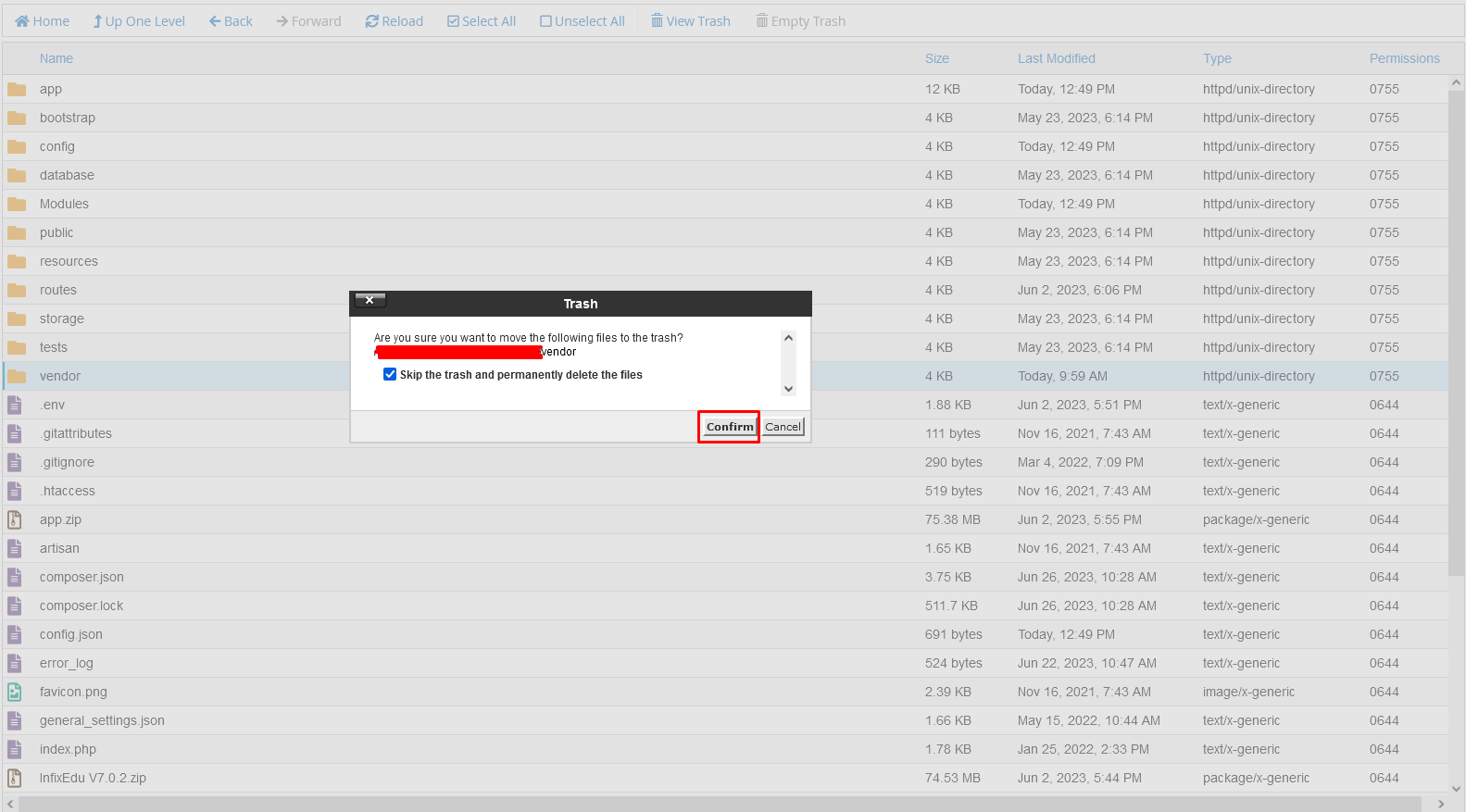Open View Trash

point(690,21)
